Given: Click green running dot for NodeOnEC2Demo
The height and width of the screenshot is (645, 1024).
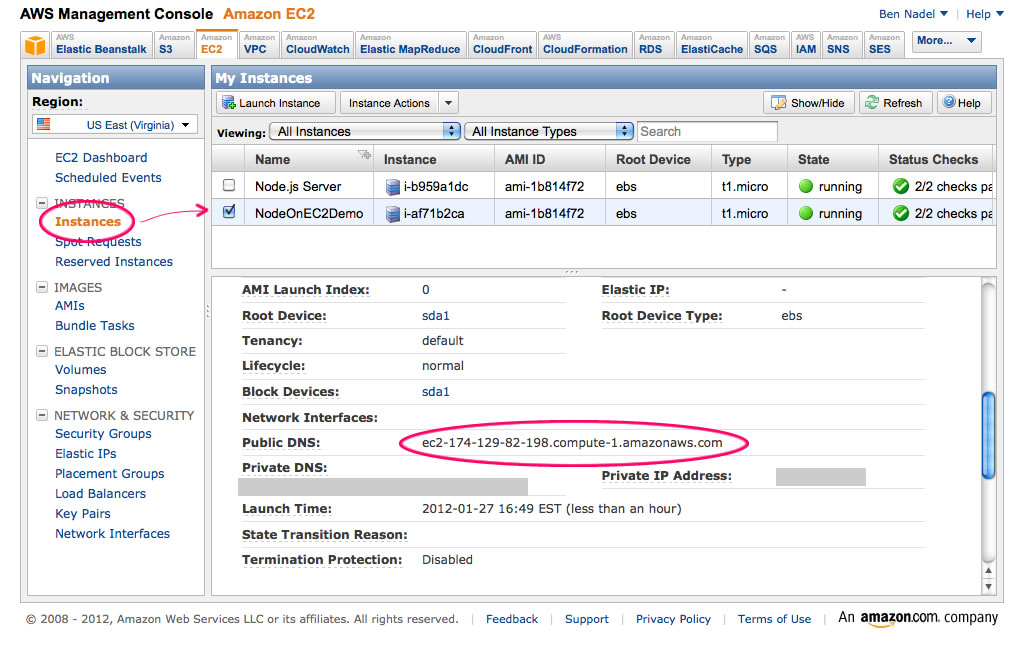Looking at the screenshot, I should pyautogui.click(x=806, y=213).
